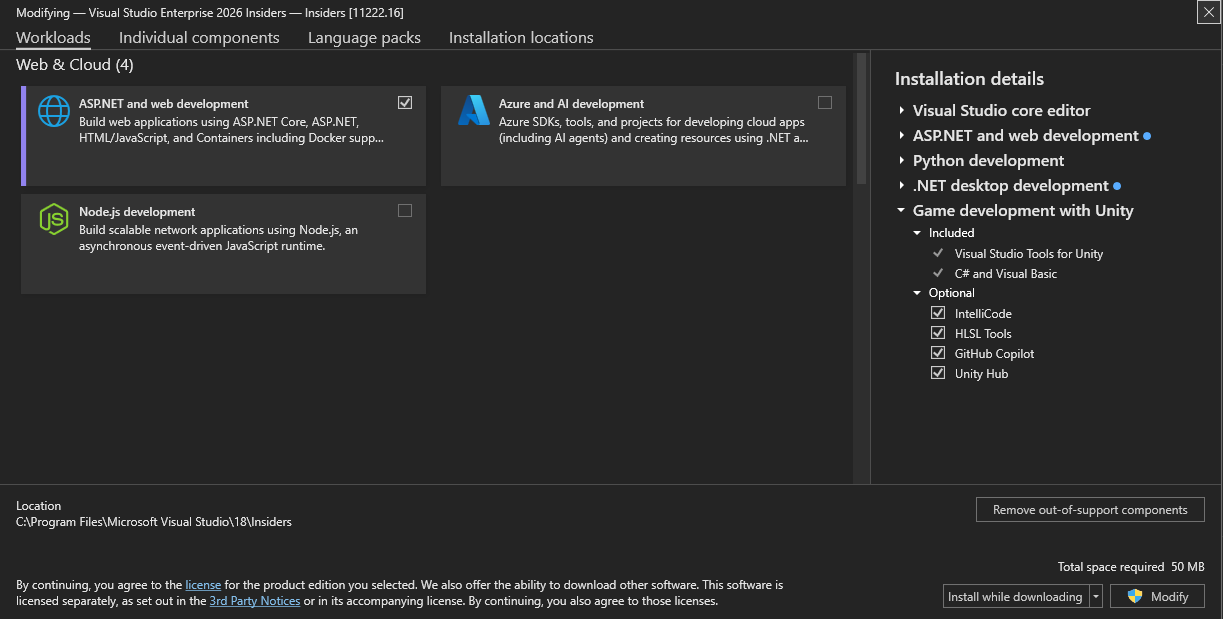Click the Node.js JS icon
Viewport: 1223px width, 619px height.
(53, 219)
